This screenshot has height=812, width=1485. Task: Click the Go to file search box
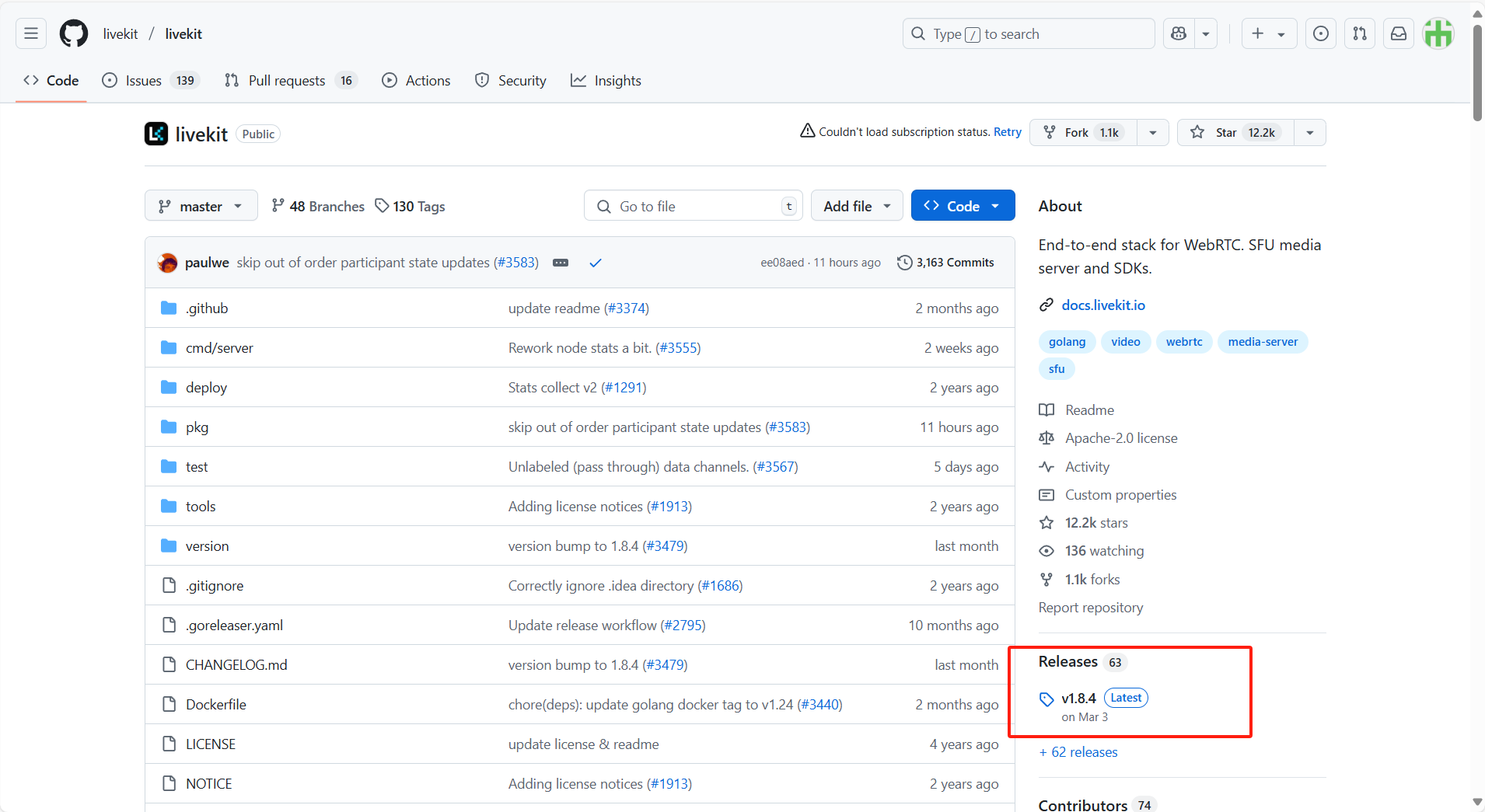pyautogui.click(x=694, y=206)
